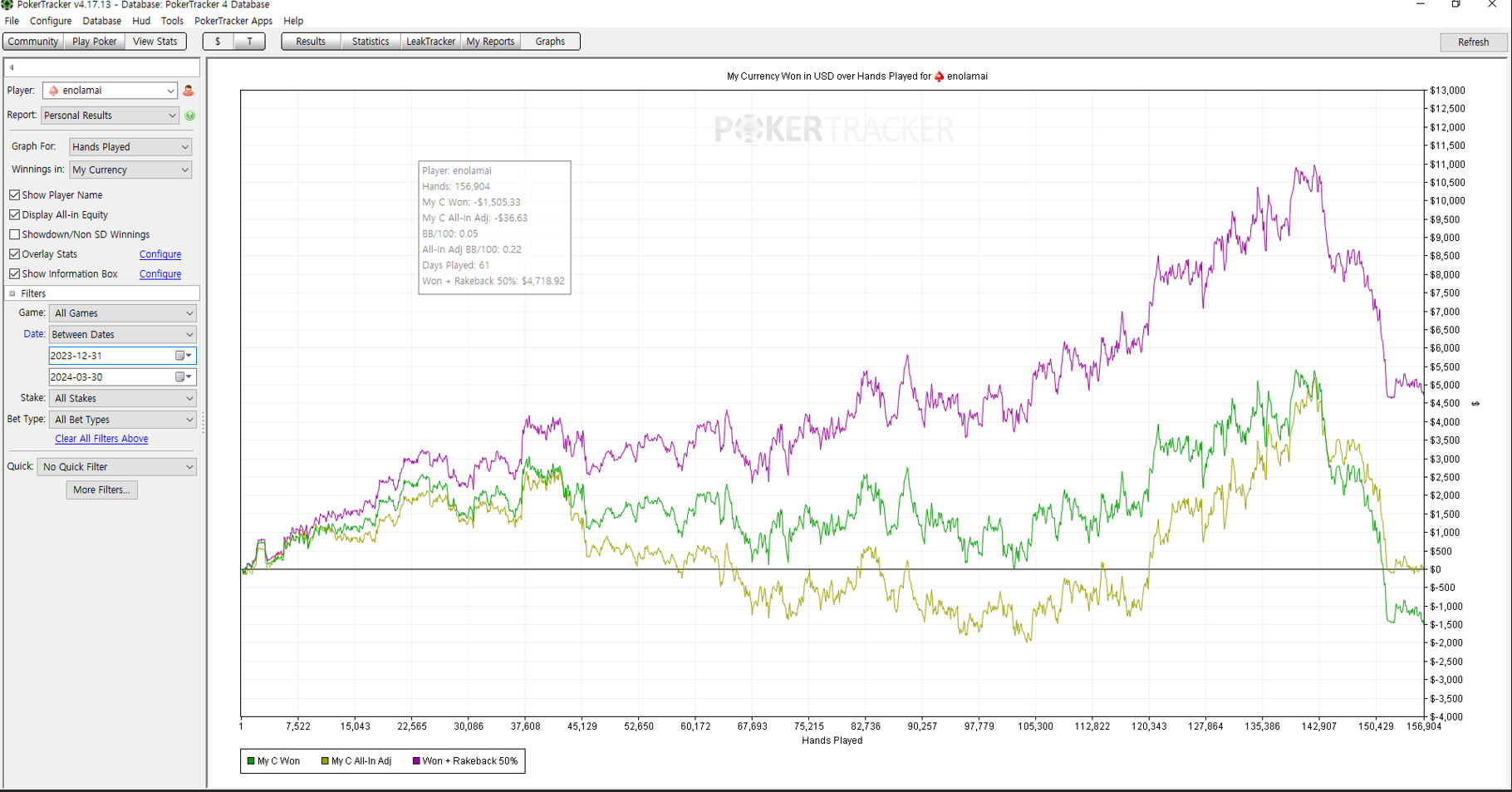Open the calendar picker for the 2023-12-31 date
The height and width of the screenshot is (792, 1512).
click(184, 356)
